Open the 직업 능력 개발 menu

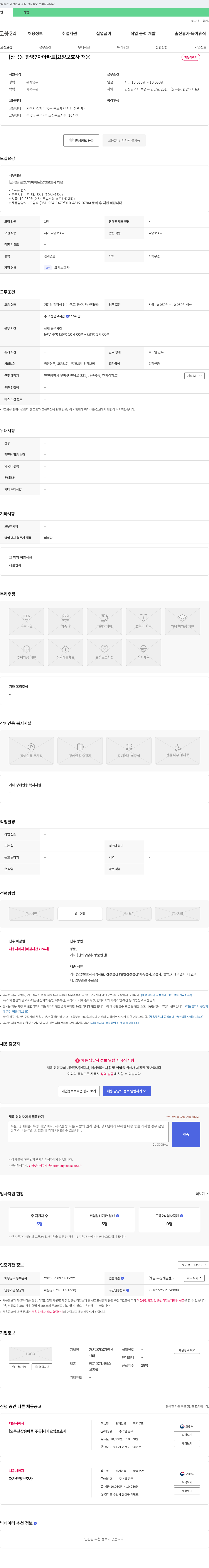[143, 34]
